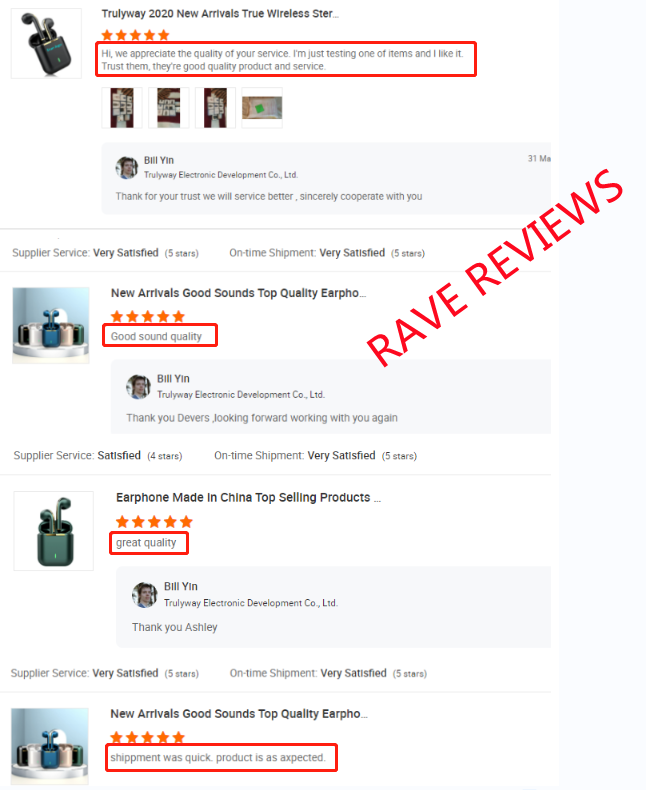Open the last colorful earbuds product image
646x790 pixels.
[50, 746]
